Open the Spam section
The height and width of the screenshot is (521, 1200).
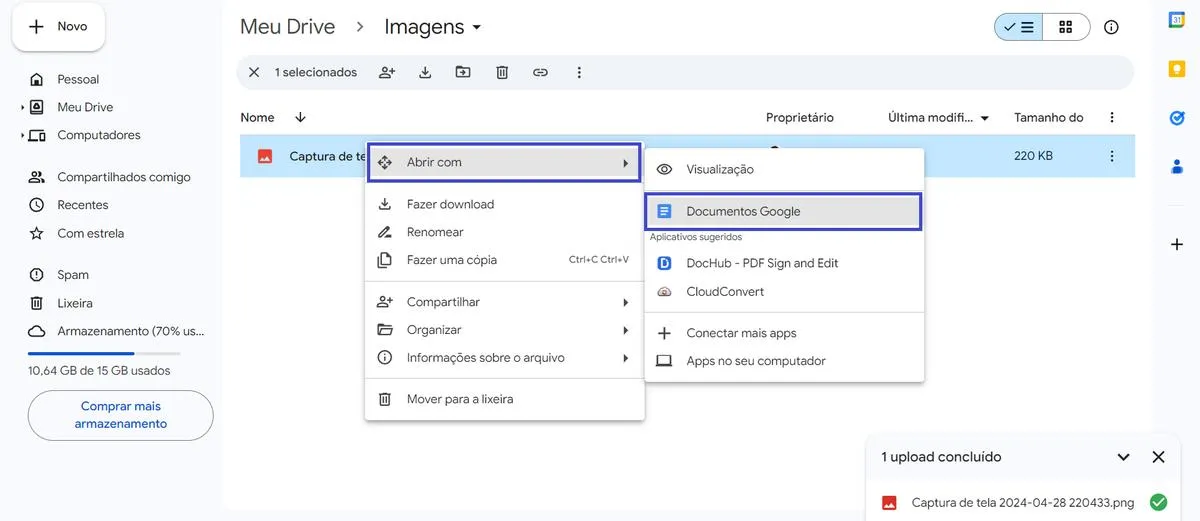tap(72, 275)
